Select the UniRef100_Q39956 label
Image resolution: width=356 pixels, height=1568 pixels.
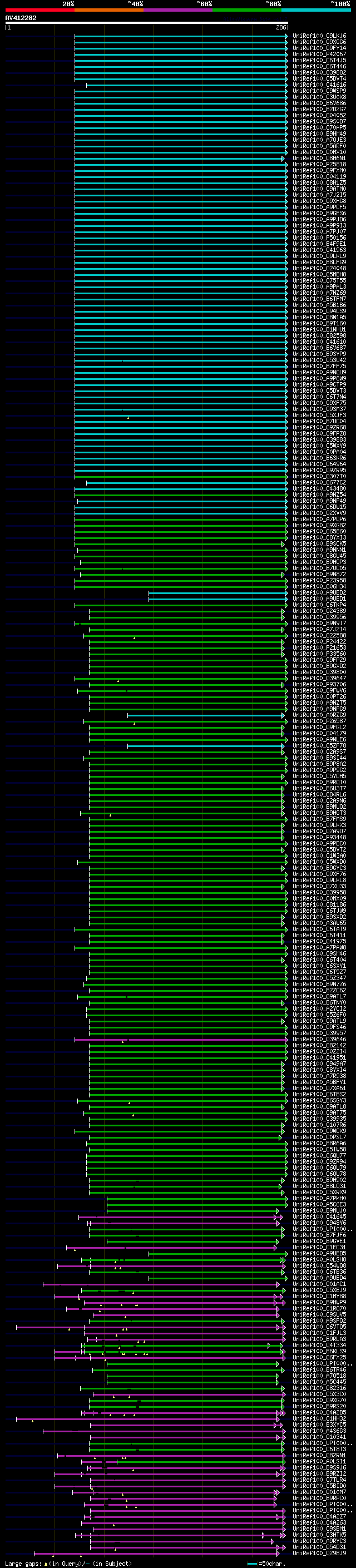pos(319,617)
